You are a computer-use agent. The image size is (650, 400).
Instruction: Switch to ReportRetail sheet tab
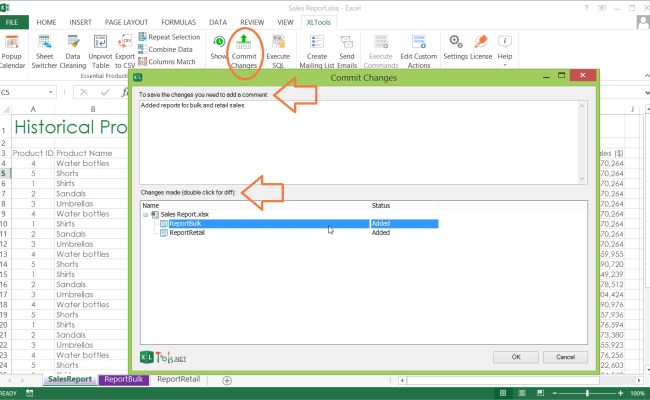(179, 379)
